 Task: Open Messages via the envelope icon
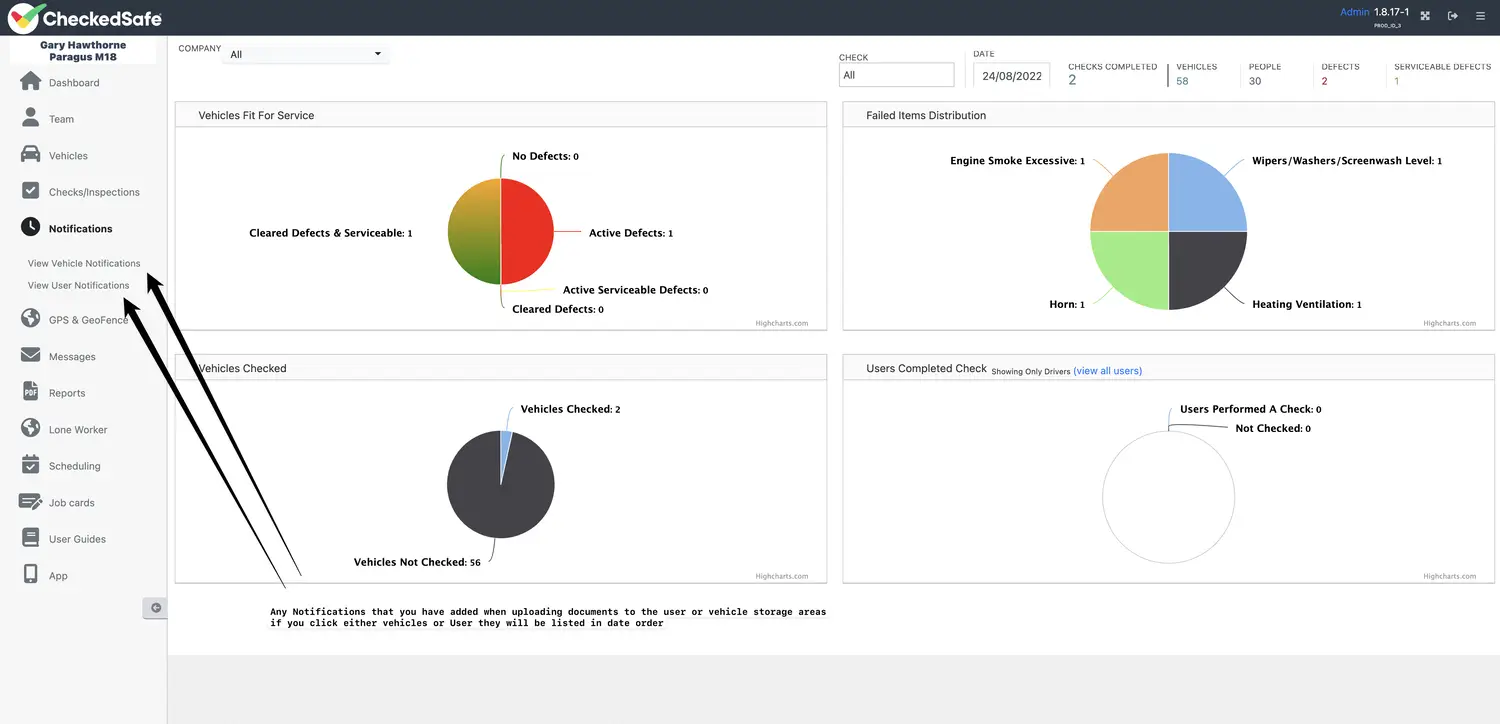tap(31, 356)
